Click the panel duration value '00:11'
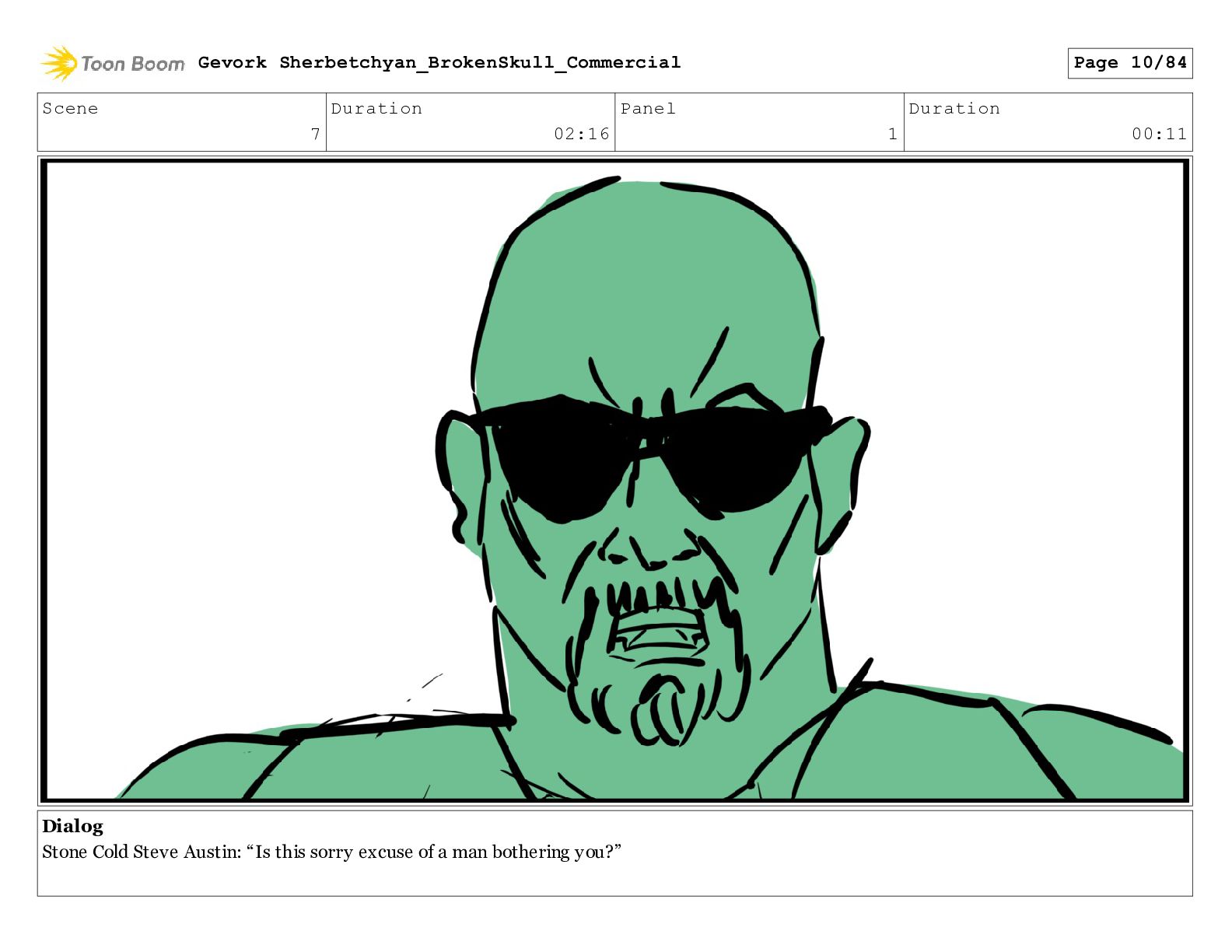Screen dimensions: 1232x952 (x=1160, y=134)
